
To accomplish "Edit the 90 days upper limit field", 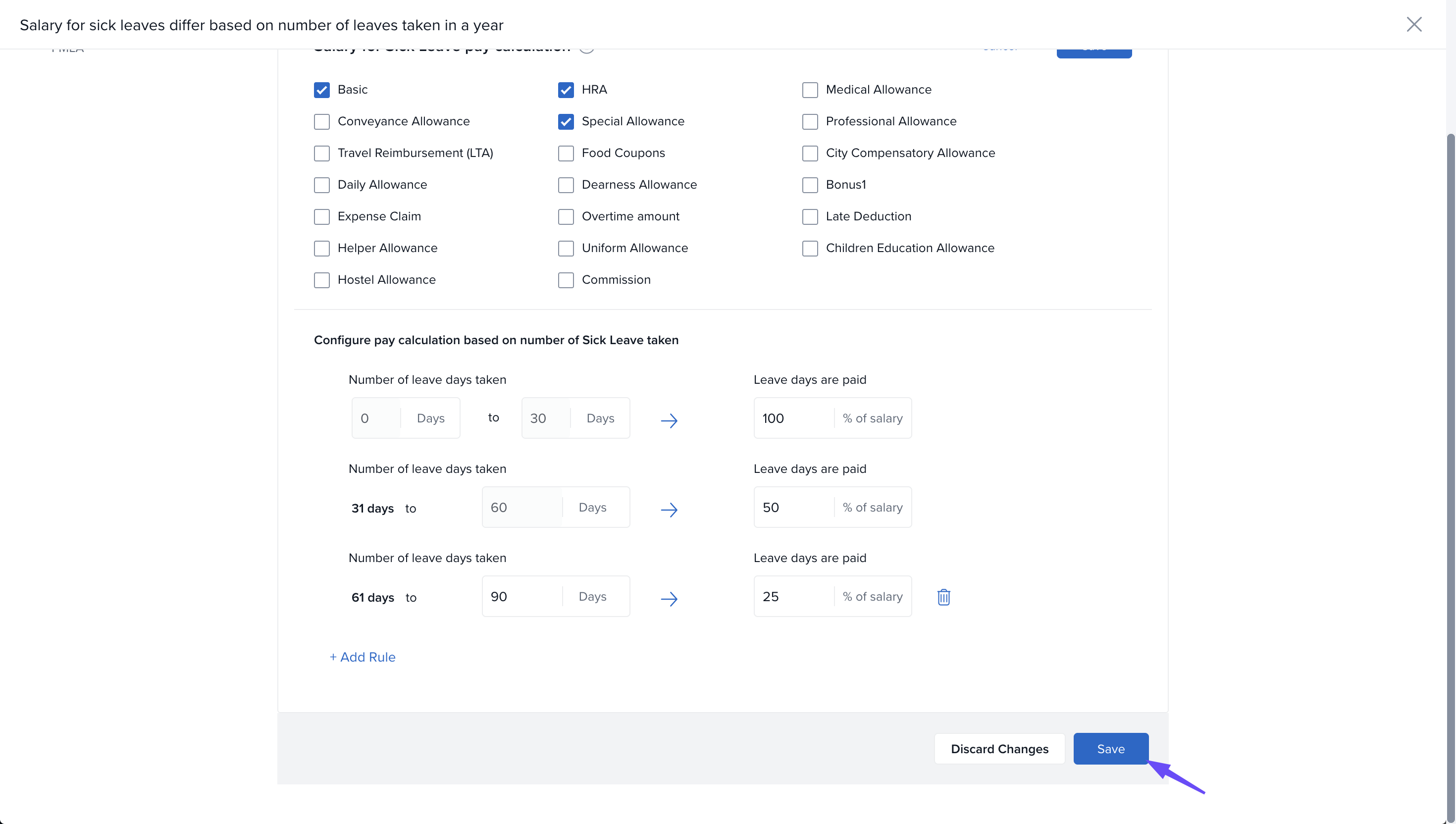I will click(521, 597).
